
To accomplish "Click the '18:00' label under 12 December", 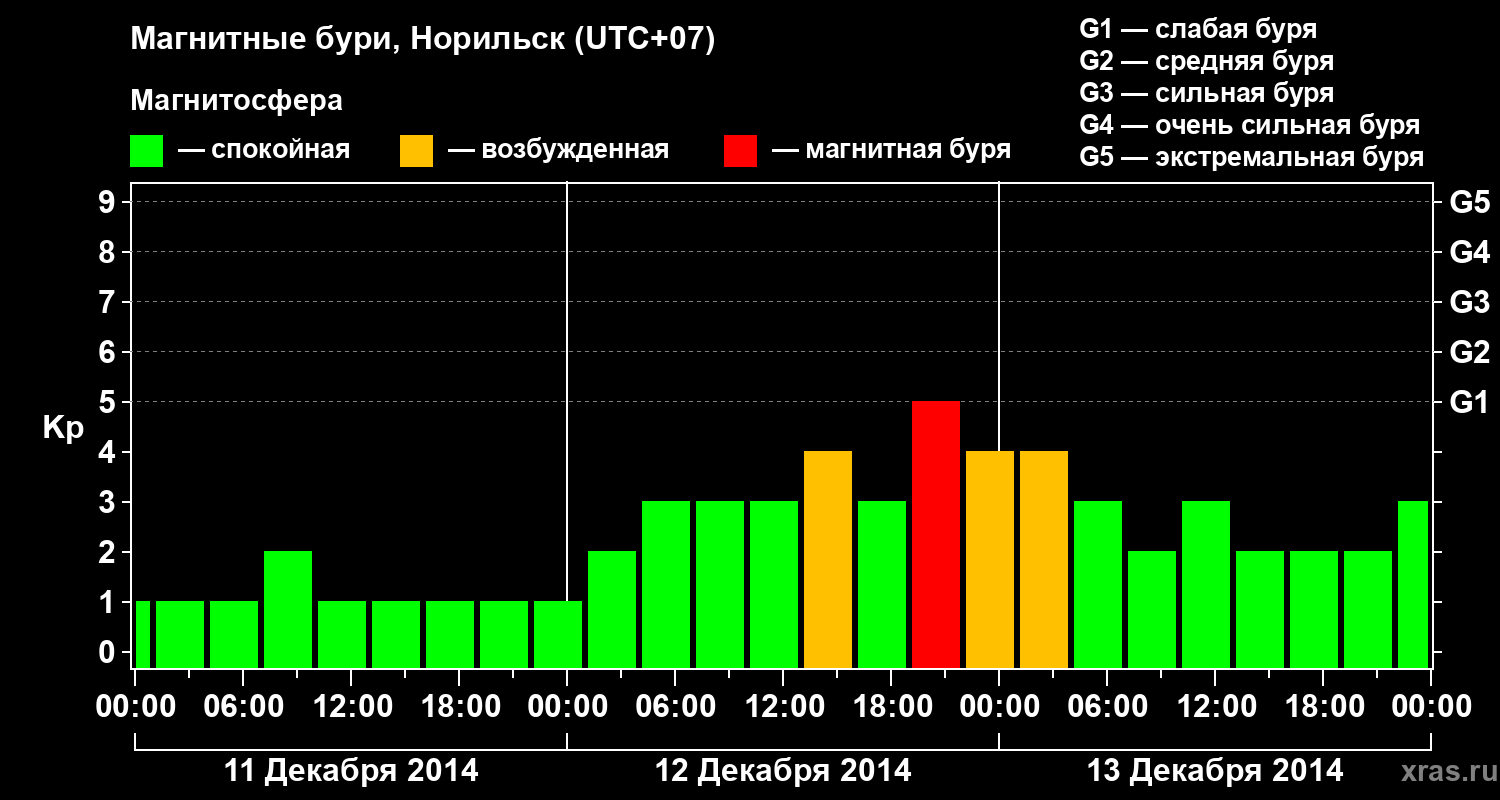I will (x=891, y=707).
